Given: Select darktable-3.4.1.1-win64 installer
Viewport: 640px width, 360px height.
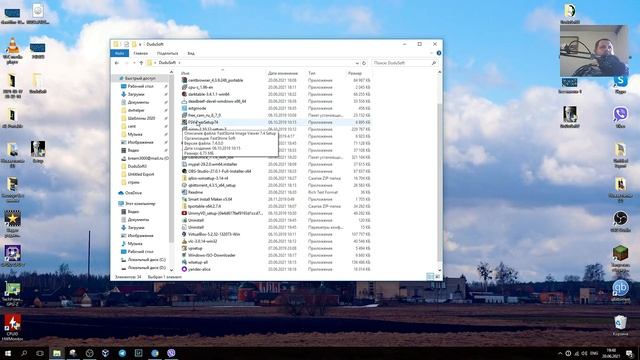Looking at the screenshot, I should (x=209, y=94).
